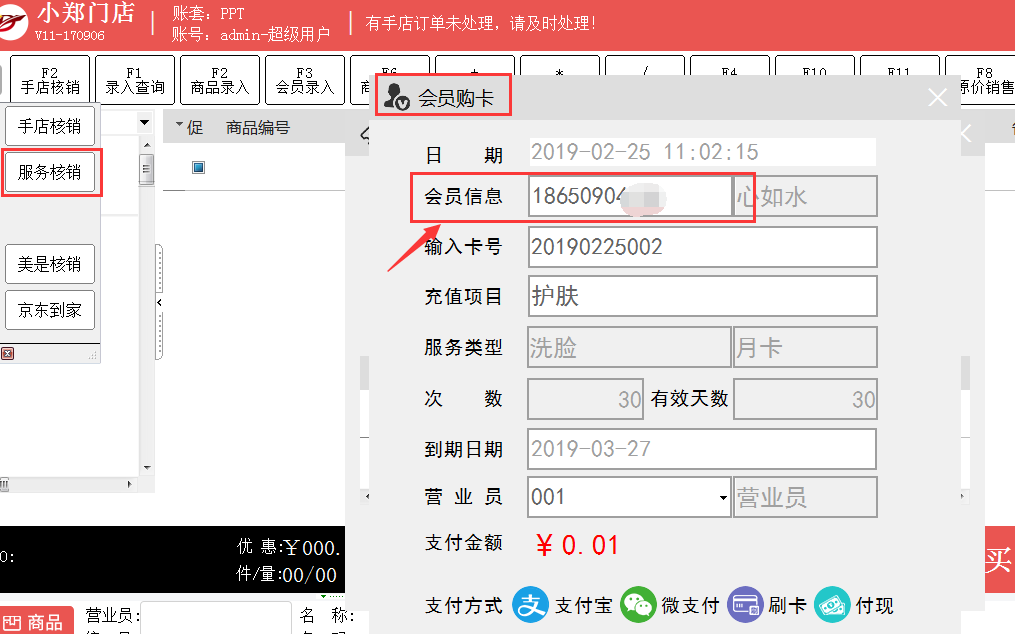Click the 日期 date-time field

702,152
